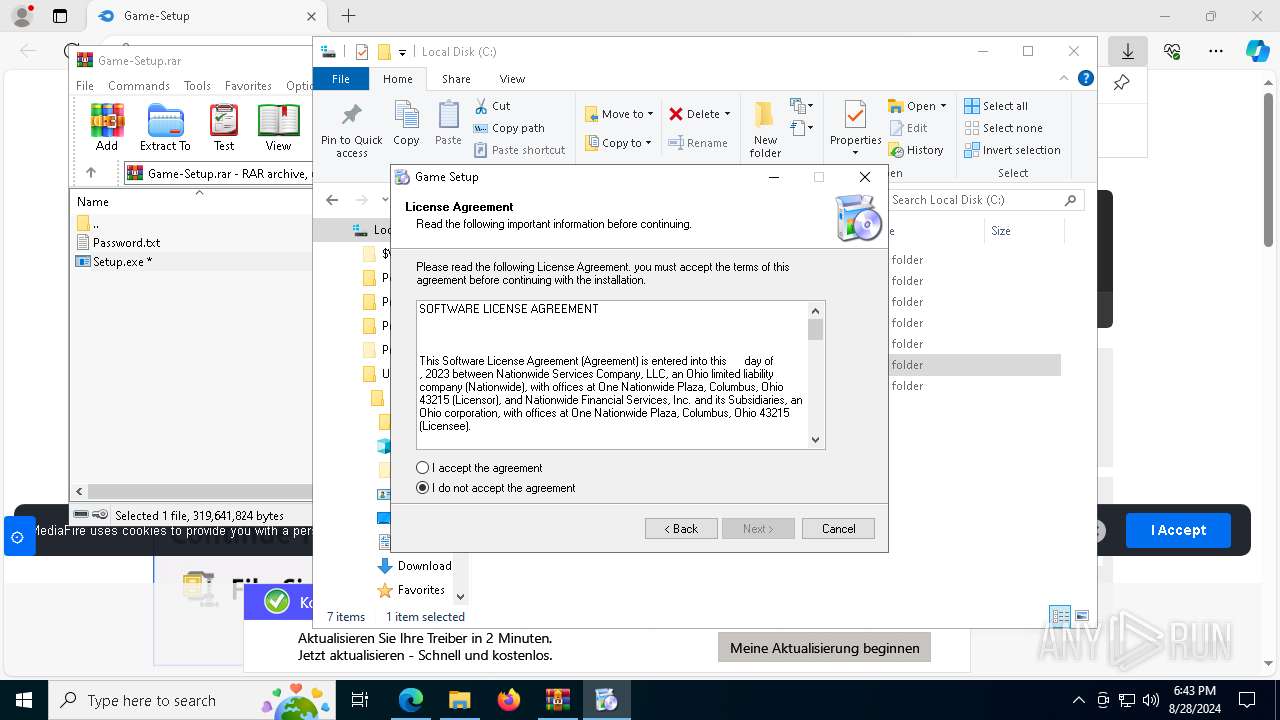Viewport: 1280px width, 720px height.
Task: Click the Size column header in Explorer
Action: (1001, 231)
